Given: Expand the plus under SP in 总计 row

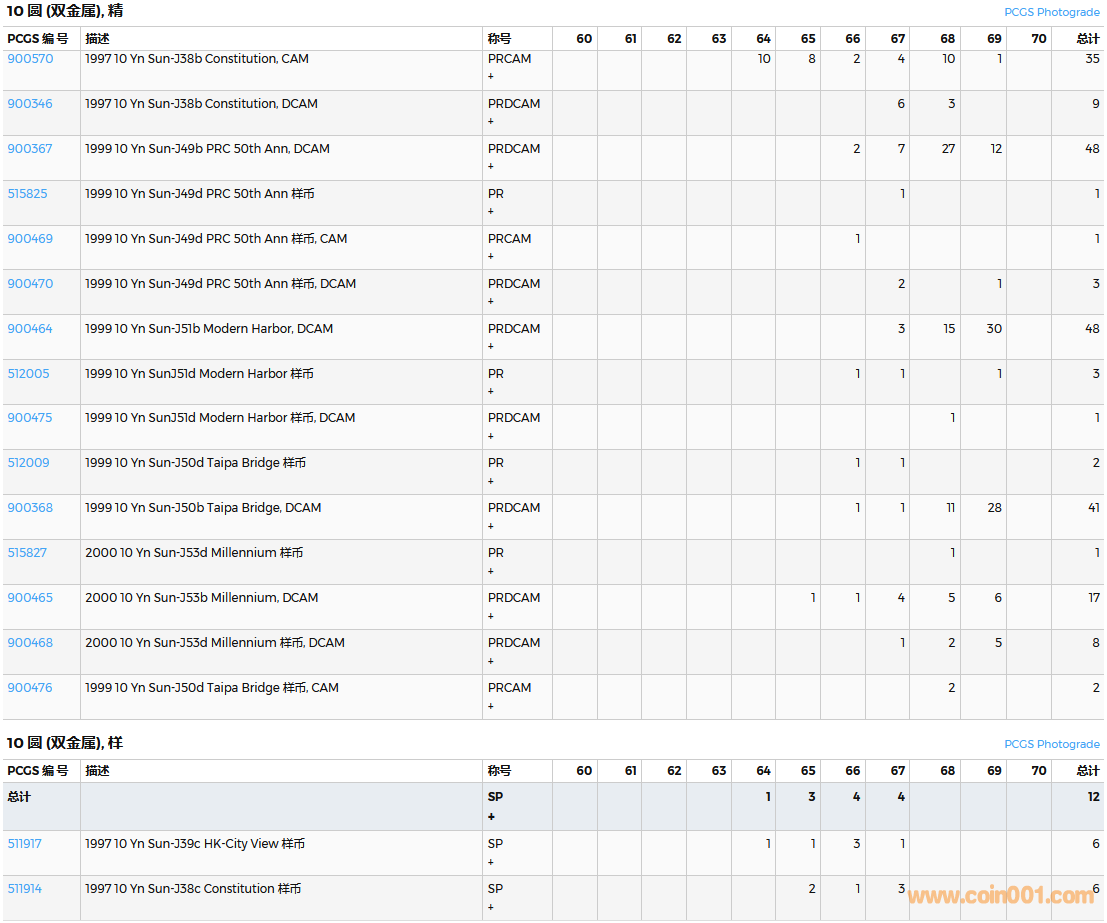Looking at the screenshot, I should click(491, 817).
